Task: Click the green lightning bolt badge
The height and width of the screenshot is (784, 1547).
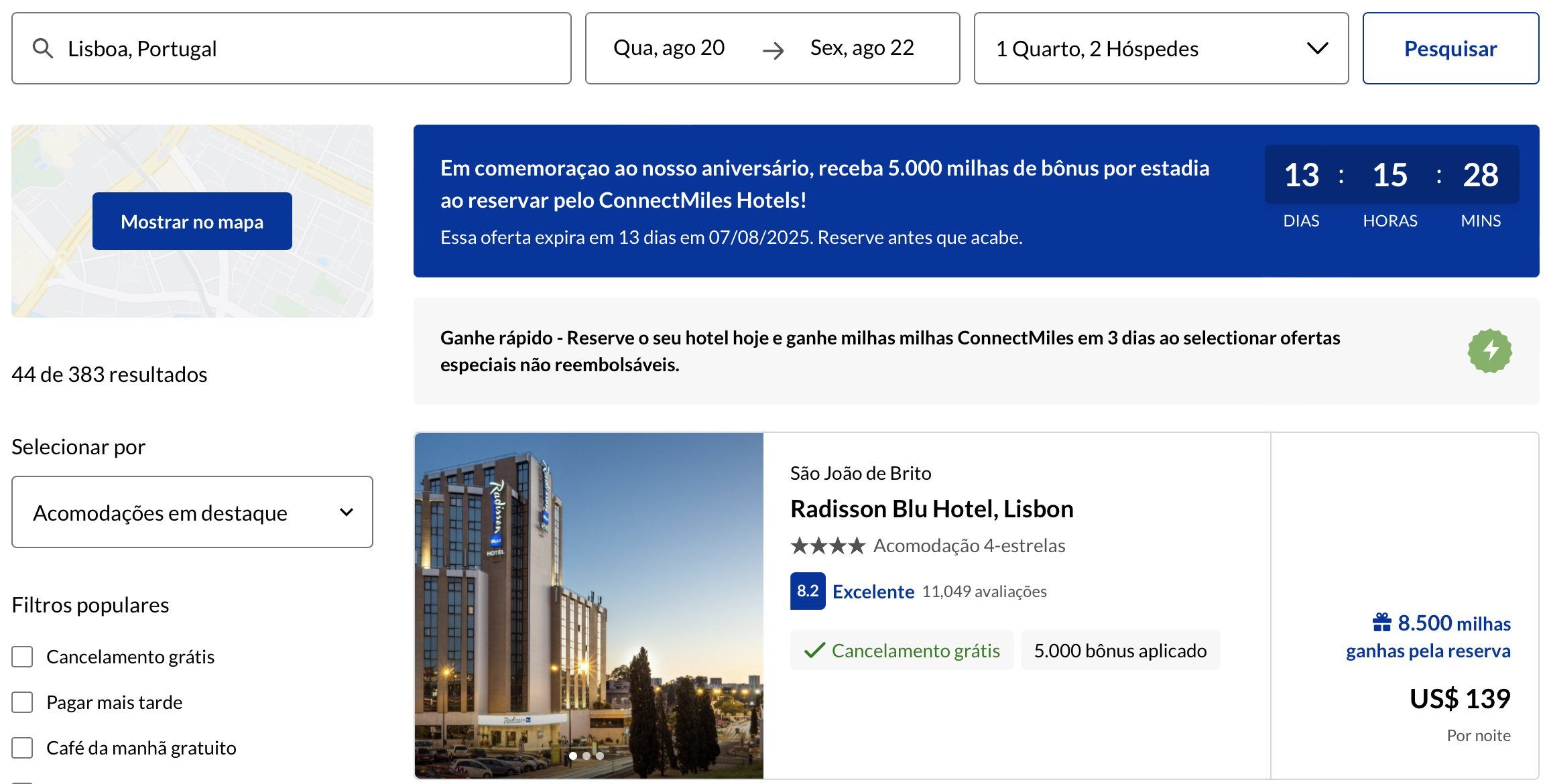Action: coord(1489,351)
